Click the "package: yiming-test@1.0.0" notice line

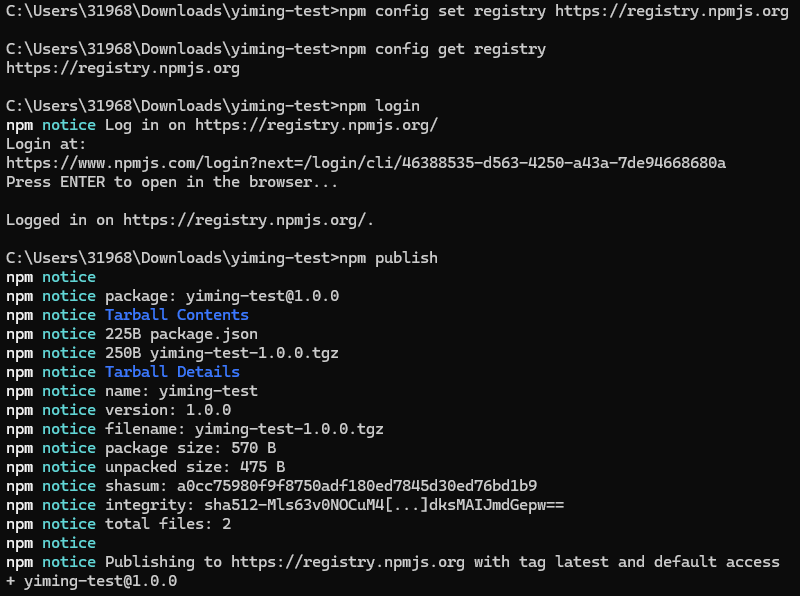222,296
